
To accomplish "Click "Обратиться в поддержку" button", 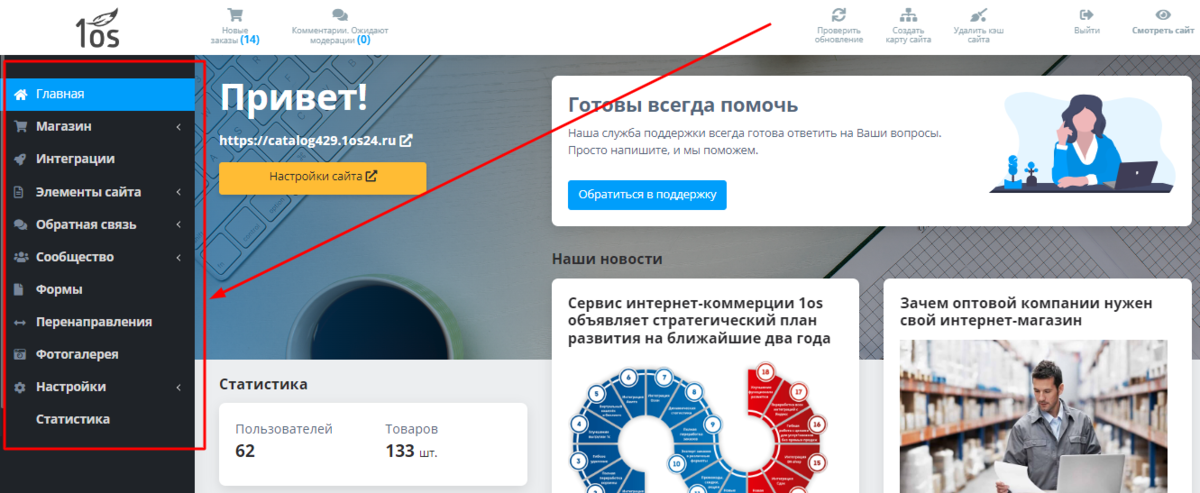I will click(647, 194).
